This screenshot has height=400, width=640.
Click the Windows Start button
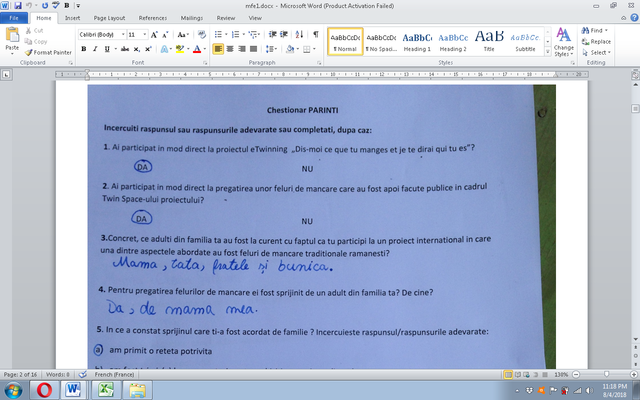[x=13, y=390]
